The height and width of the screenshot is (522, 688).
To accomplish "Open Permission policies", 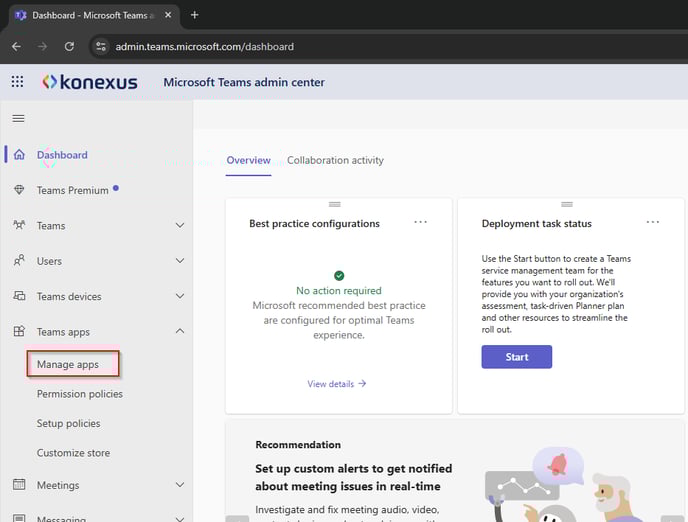I will tap(80, 394).
